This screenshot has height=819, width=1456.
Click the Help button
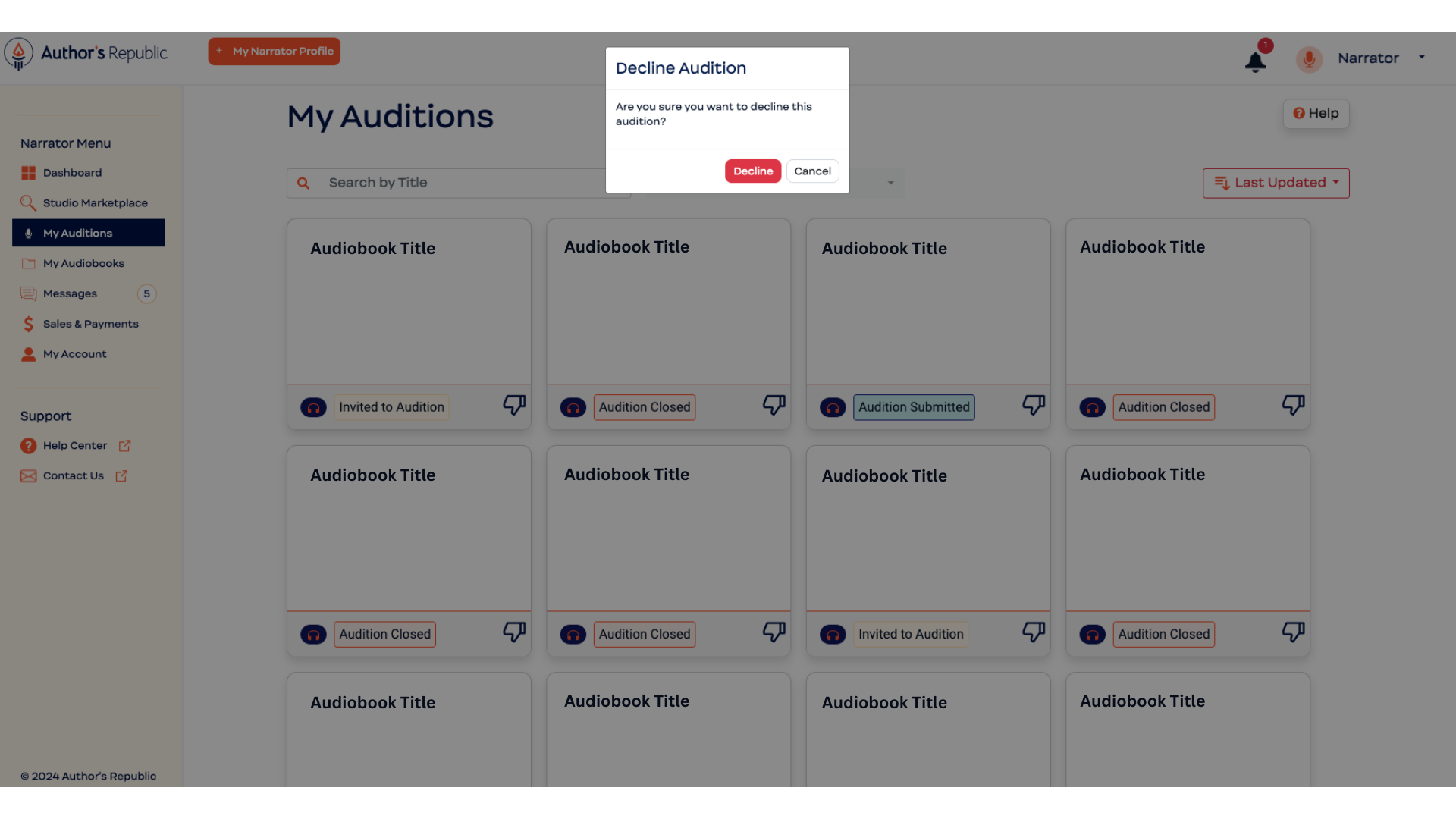(x=1316, y=114)
